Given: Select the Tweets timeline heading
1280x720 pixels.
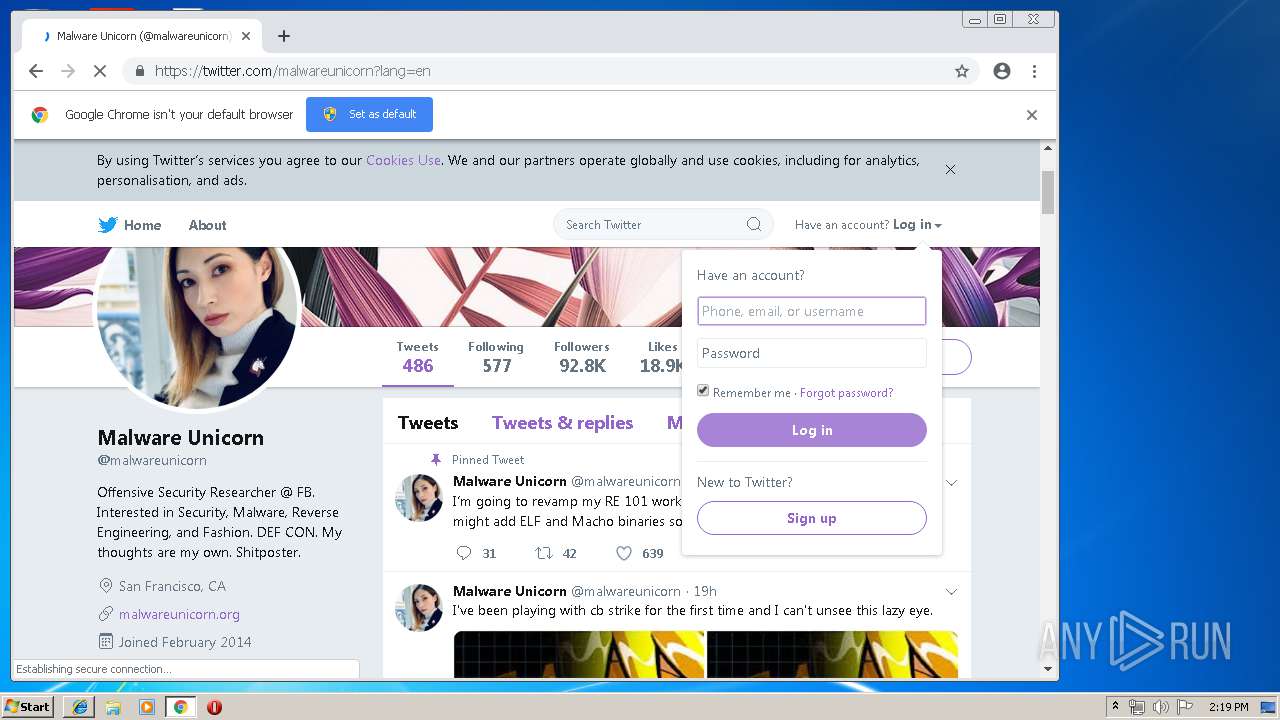Looking at the screenshot, I should click(x=428, y=423).
